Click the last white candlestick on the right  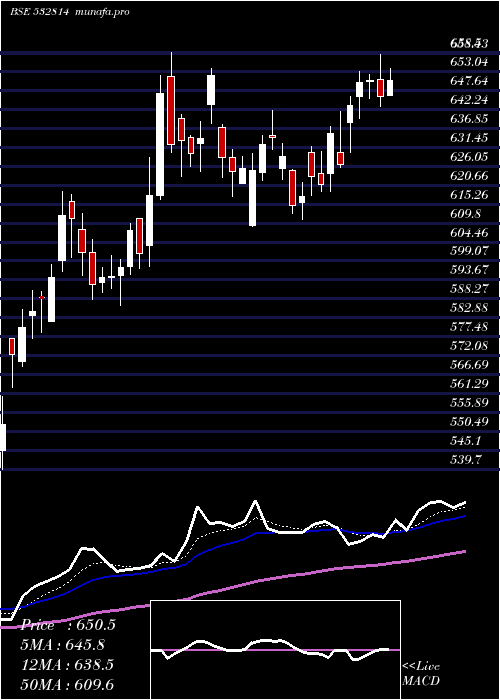(390, 88)
